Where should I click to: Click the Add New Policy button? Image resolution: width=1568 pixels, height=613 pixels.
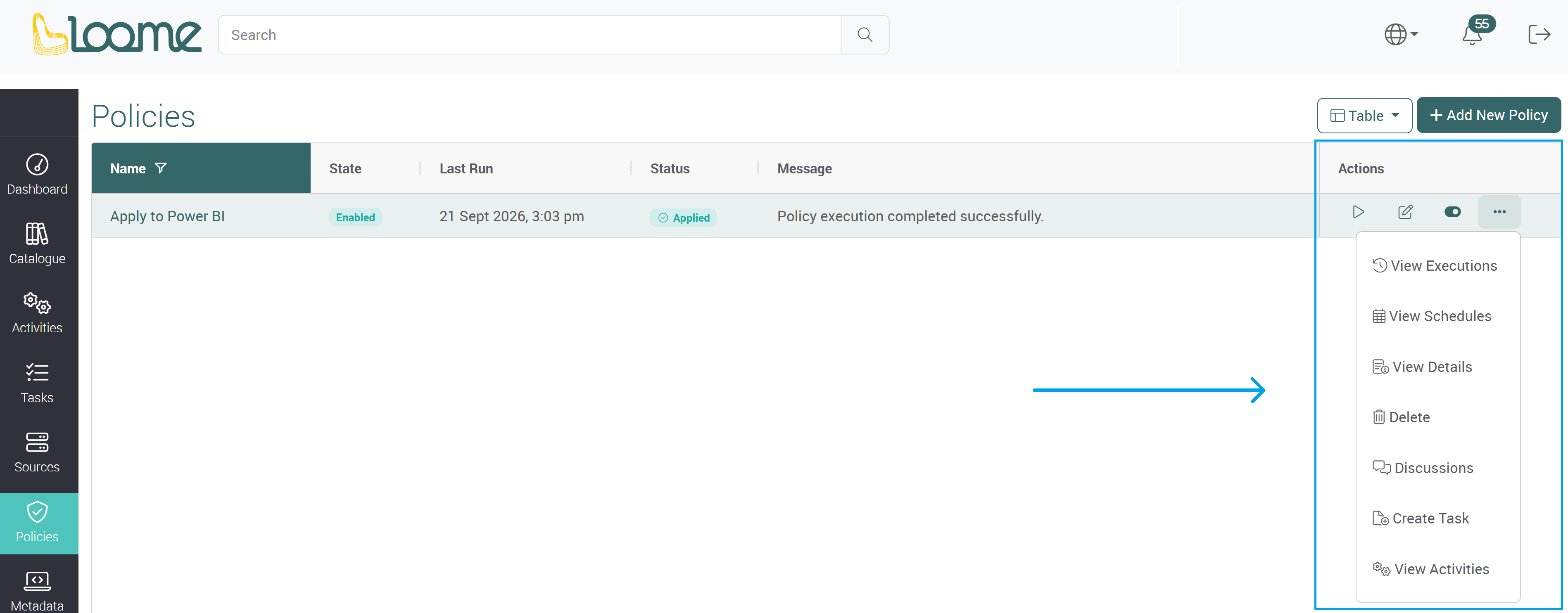[x=1488, y=115]
